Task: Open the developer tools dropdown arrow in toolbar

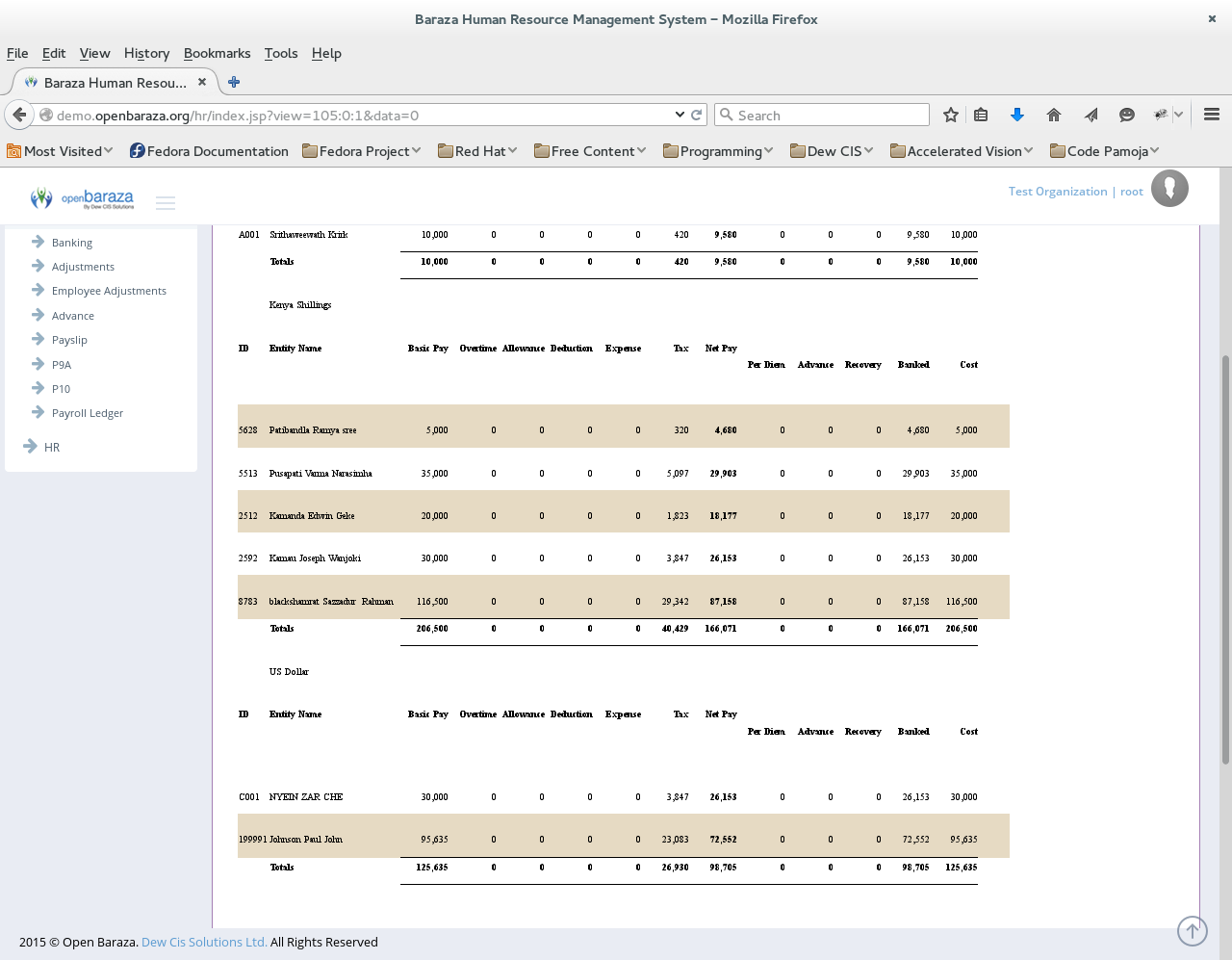Action: click(x=1178, y=115)
